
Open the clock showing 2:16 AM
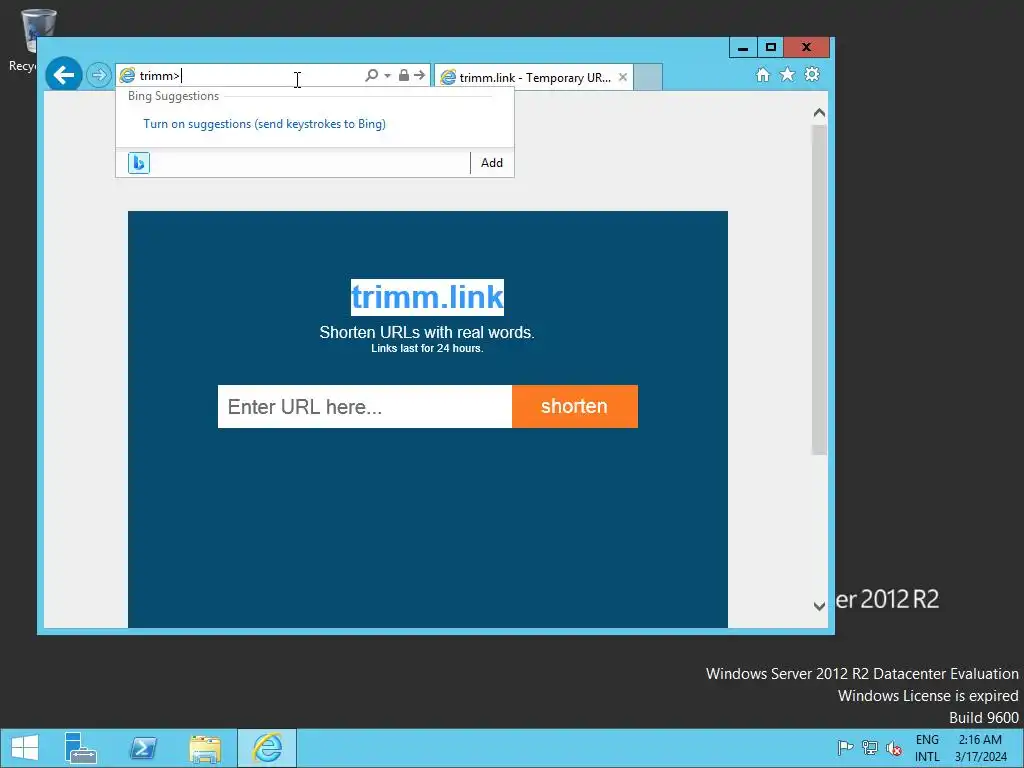coord(980,748)
